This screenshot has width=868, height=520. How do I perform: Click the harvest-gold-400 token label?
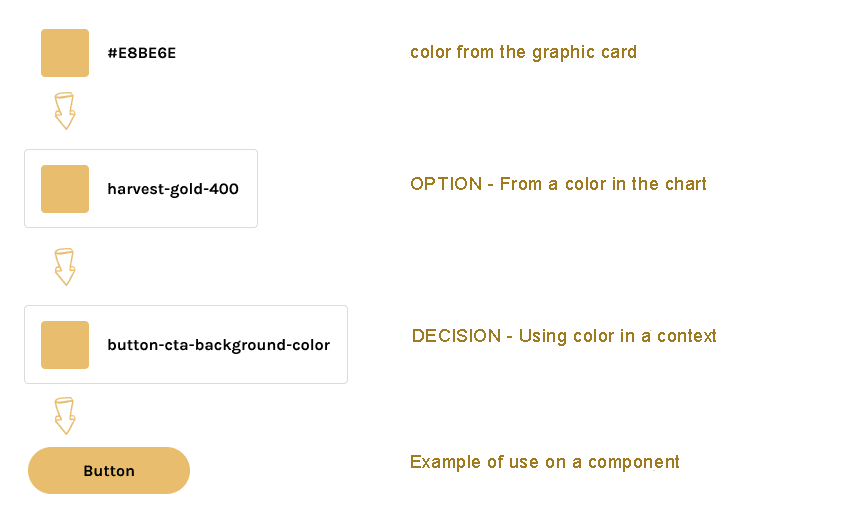tap(173, 189)
